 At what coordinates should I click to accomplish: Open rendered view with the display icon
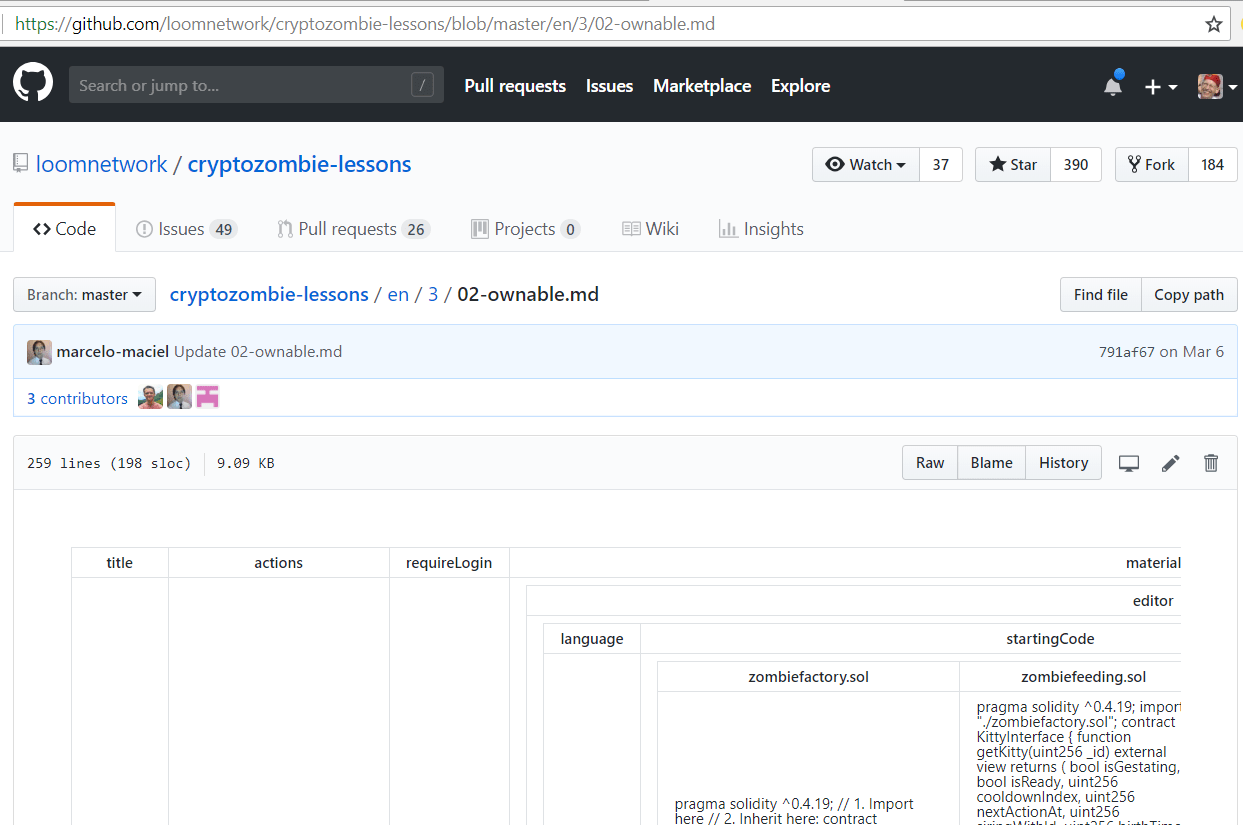point(1129,462)
